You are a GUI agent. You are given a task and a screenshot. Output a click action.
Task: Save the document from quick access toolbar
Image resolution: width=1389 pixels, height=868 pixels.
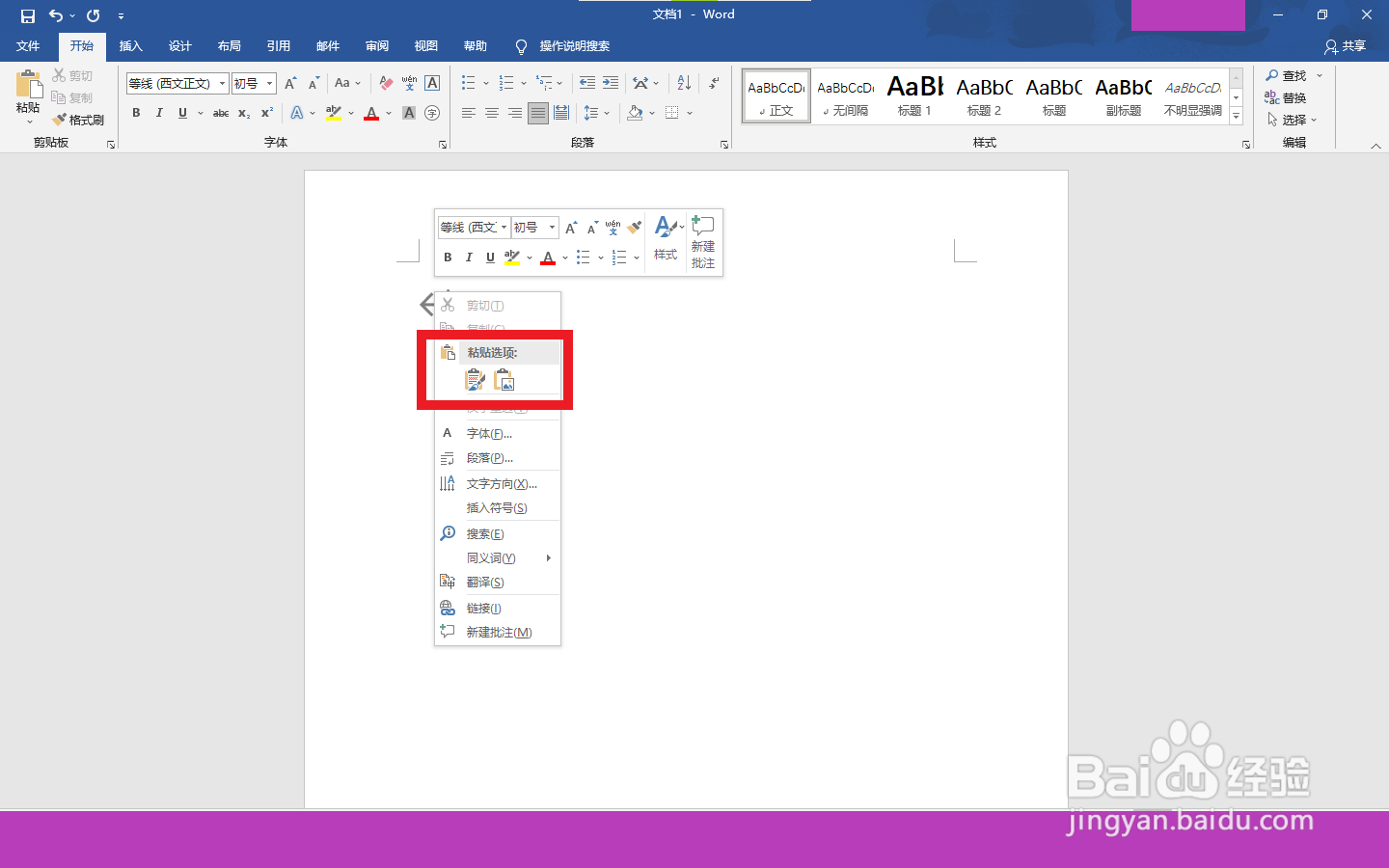(x=27, y=15)
